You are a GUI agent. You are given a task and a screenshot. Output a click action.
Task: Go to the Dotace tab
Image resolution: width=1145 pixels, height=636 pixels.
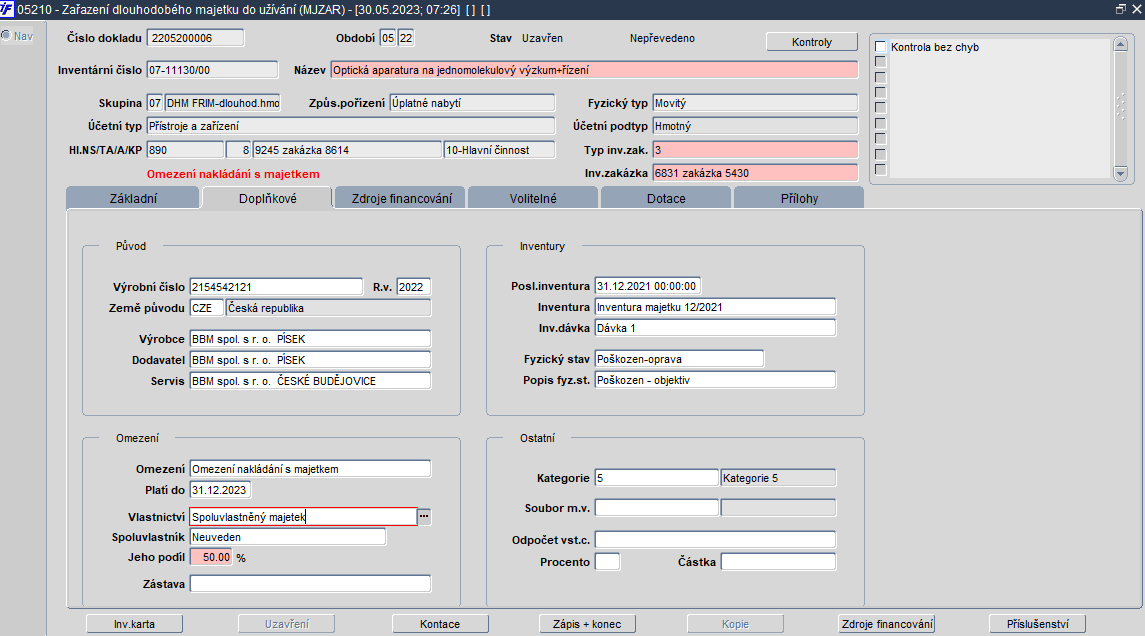coord(666,198)
